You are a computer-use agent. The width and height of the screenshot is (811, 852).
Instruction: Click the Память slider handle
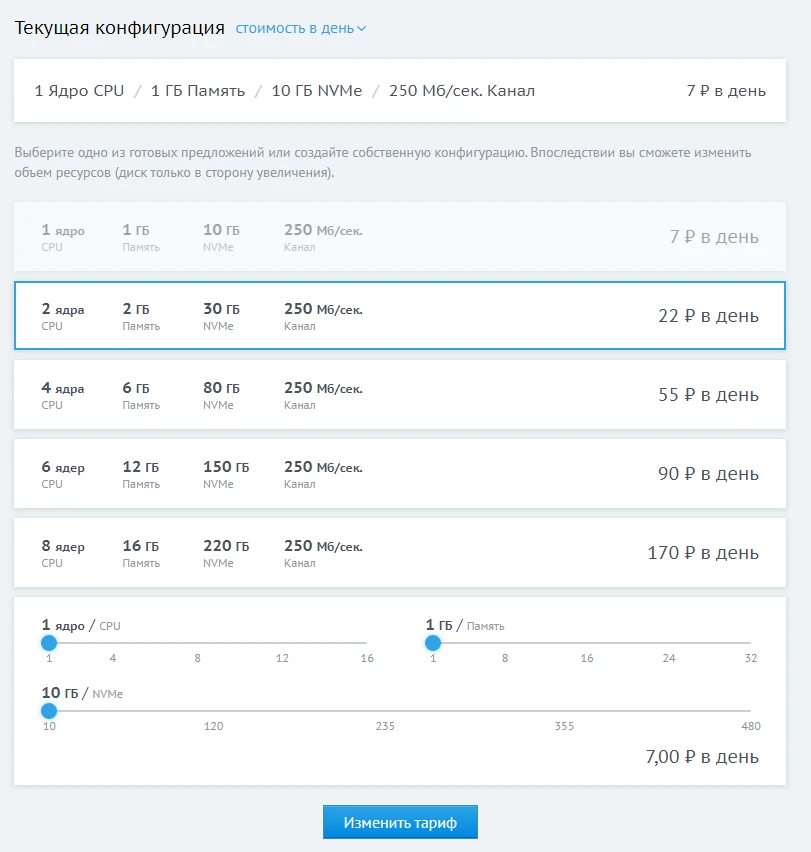pos(433,643)
